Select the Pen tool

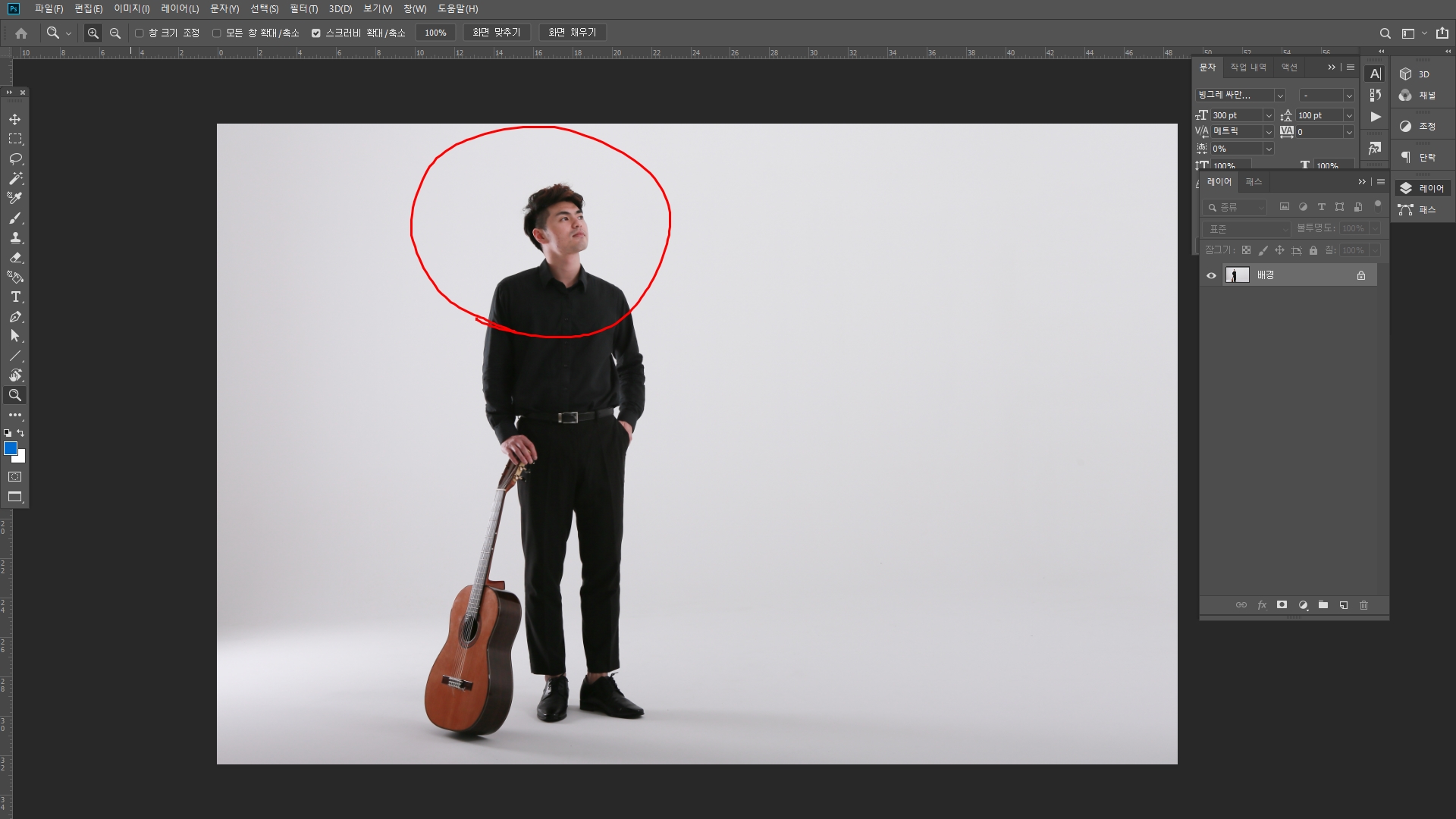15,317
